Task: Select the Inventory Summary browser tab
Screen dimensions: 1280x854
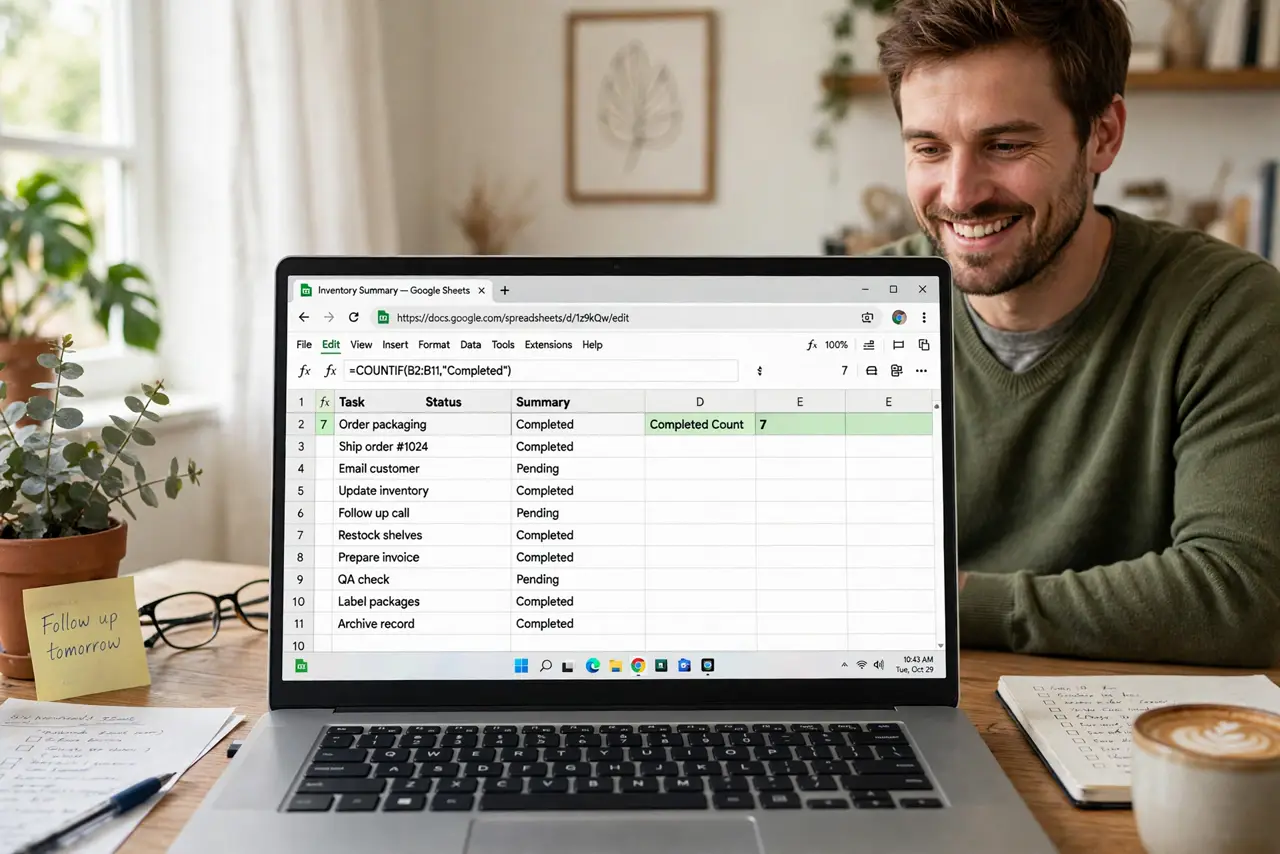Action: [392, 290]
